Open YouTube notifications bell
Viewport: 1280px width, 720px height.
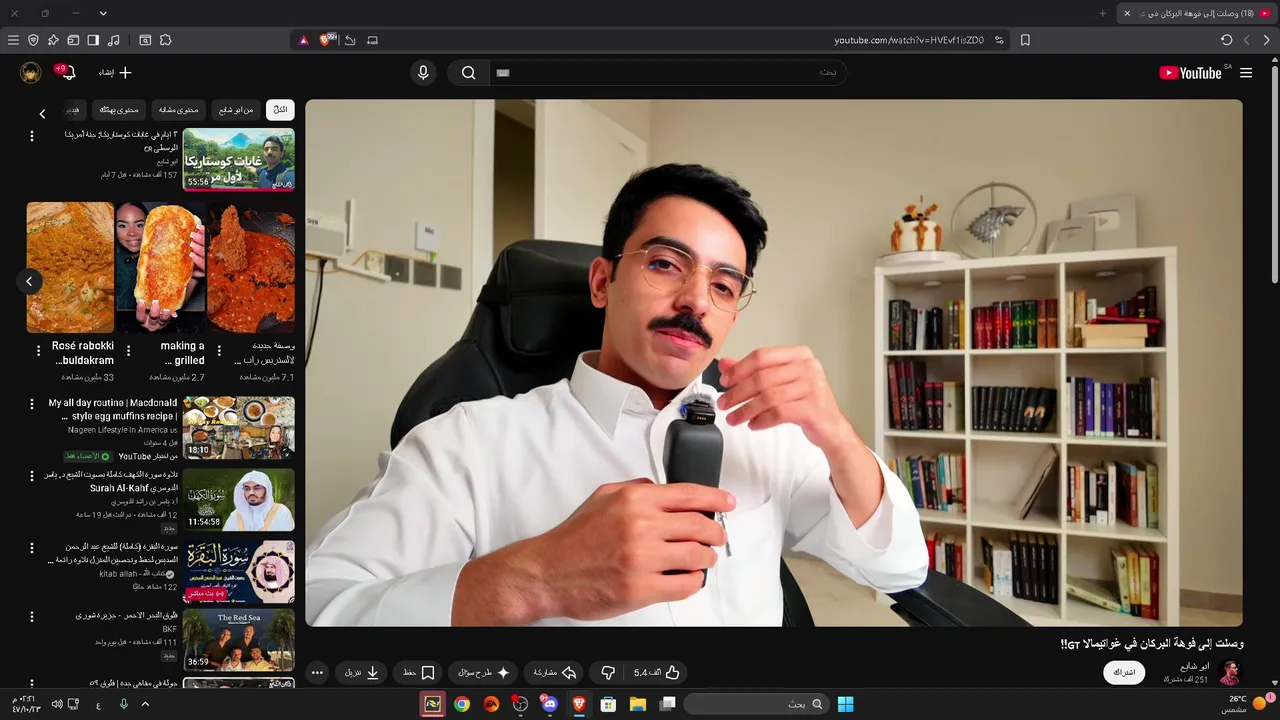pos(67,72)
